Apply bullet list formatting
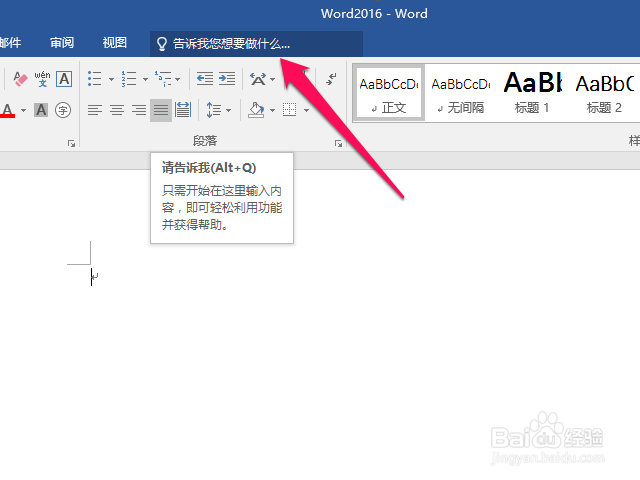The image size is (640, 480). (x=94, y=79)
